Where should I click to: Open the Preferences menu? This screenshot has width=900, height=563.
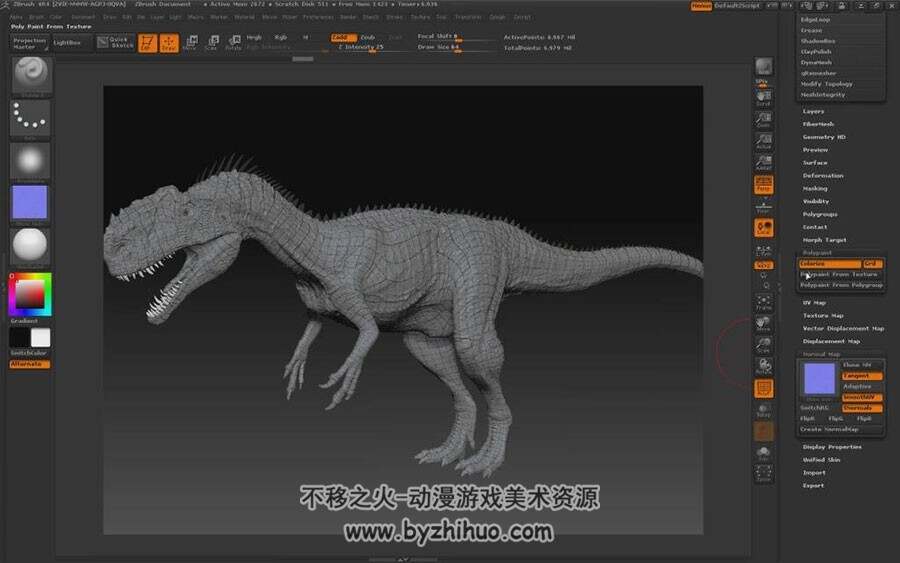coord(318,17)
